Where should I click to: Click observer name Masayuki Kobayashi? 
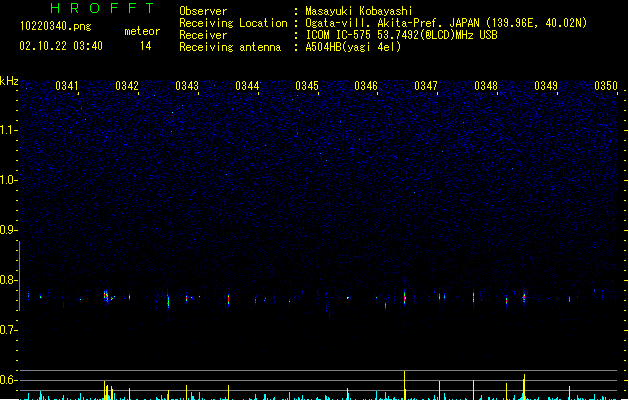[x=359, y=11]
